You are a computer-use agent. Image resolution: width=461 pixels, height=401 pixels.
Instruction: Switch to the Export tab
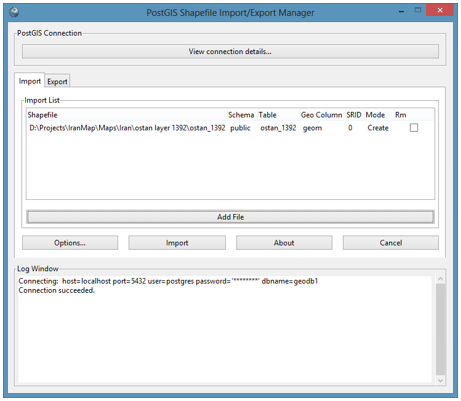[57, 82]
